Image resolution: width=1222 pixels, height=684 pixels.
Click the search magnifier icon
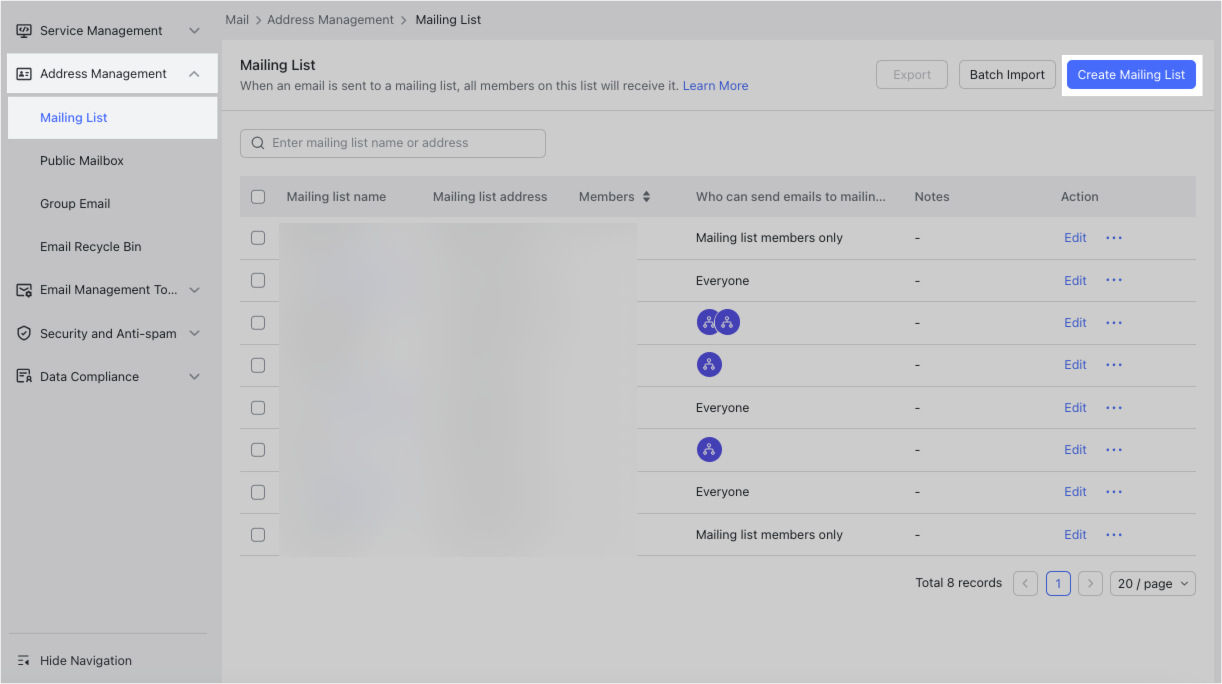point(257,143)
